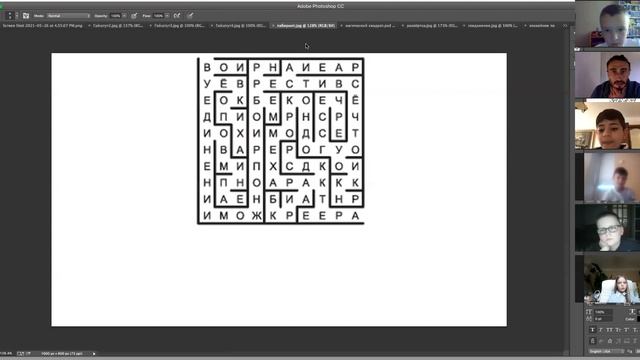Select the fourth blurry participant video thumbnail

(607, 177)
